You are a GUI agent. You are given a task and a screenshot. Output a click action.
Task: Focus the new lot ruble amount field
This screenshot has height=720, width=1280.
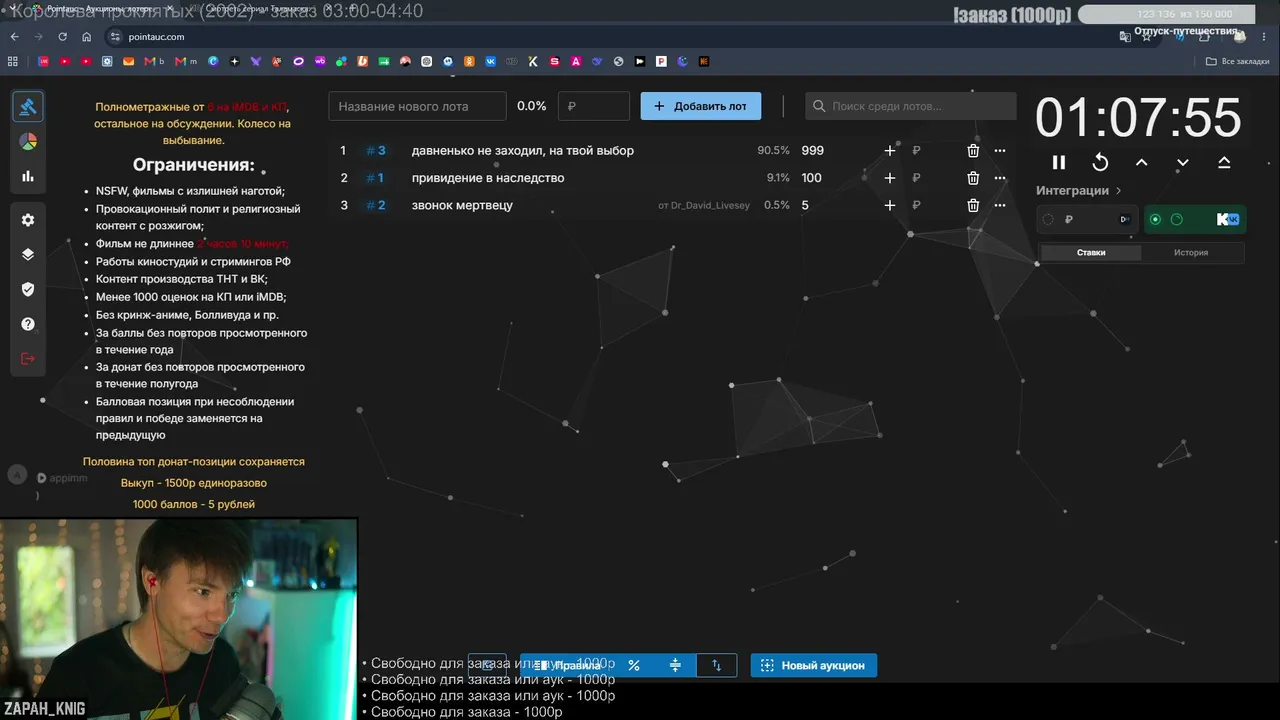tap(594, 106)
